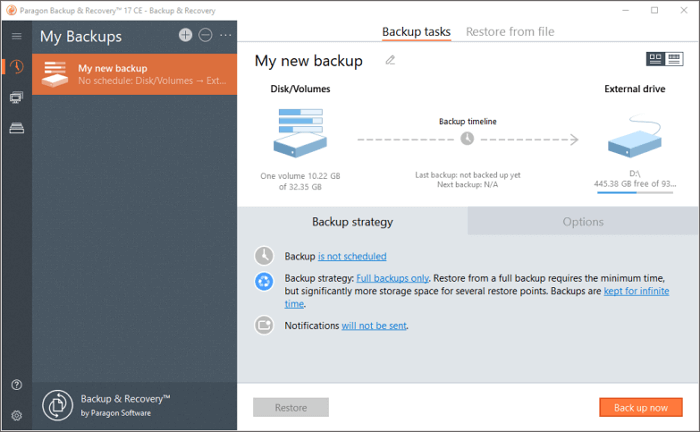Screen dimensions: 700x432
Task: Click 'kept for infinite time' link
Action: (636, 291)
